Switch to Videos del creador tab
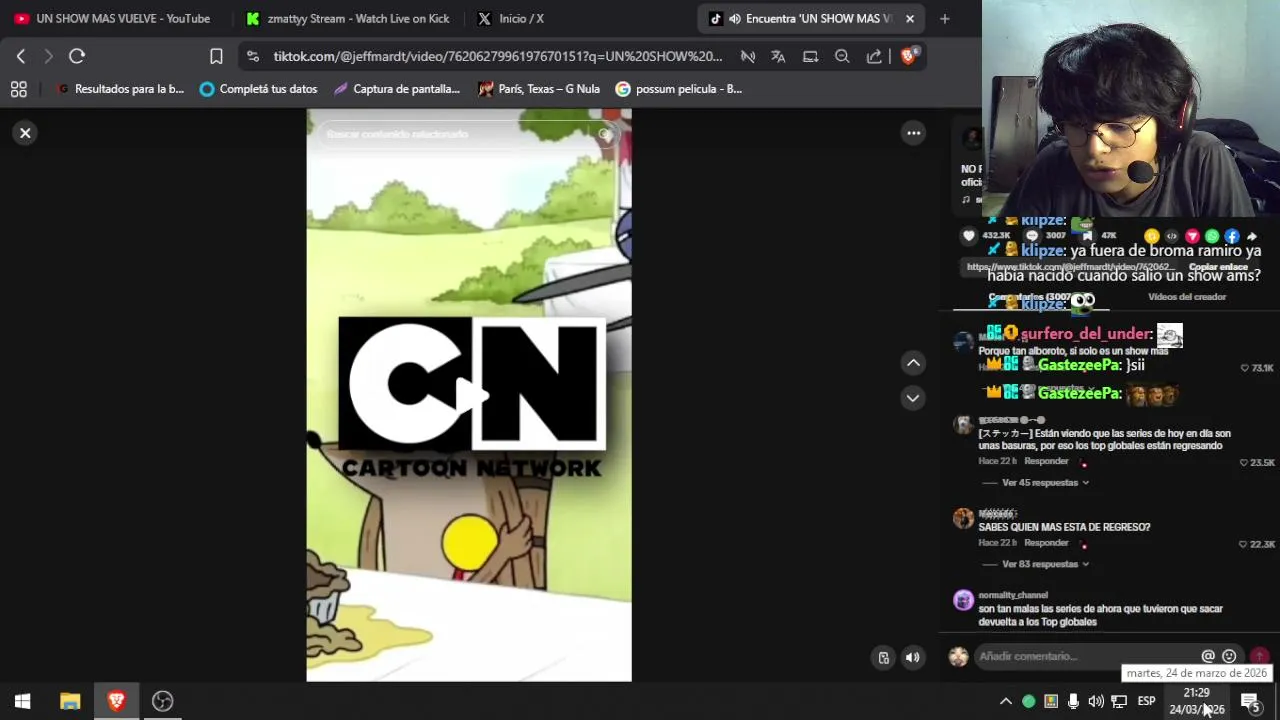The width and height of the screenshot is (1280, 720). pyautogui.click(x=1187, y=297)
